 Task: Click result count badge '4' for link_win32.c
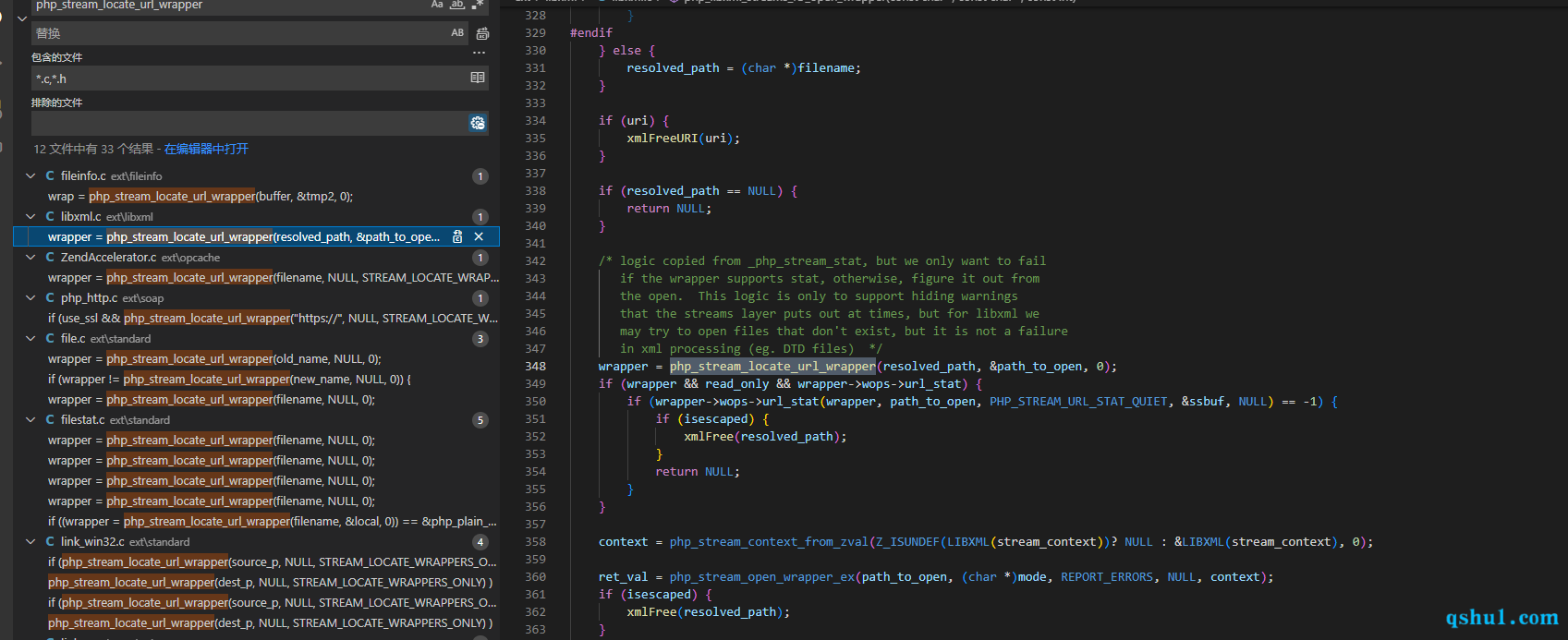point(480,542)
